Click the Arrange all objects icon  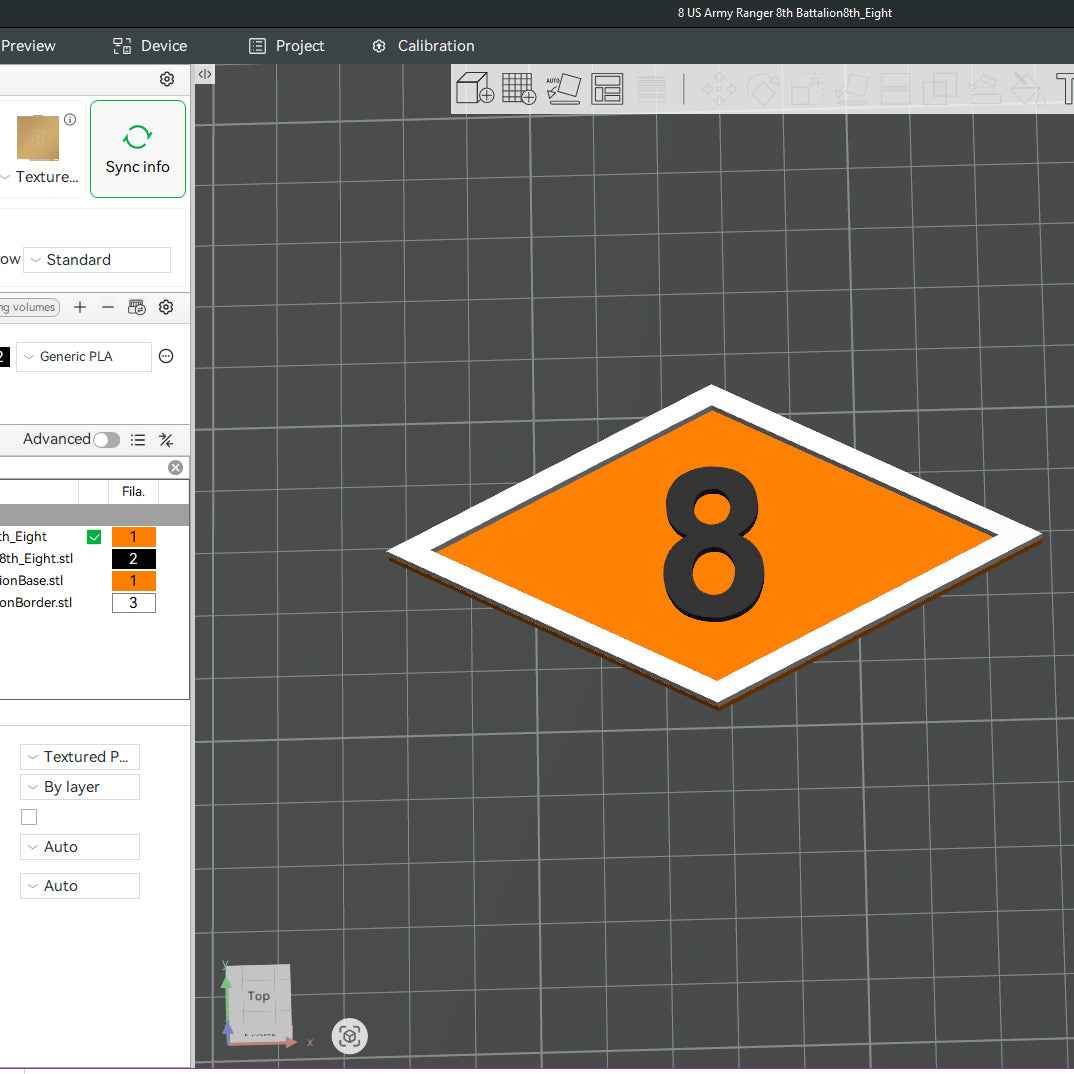[607, 89]
